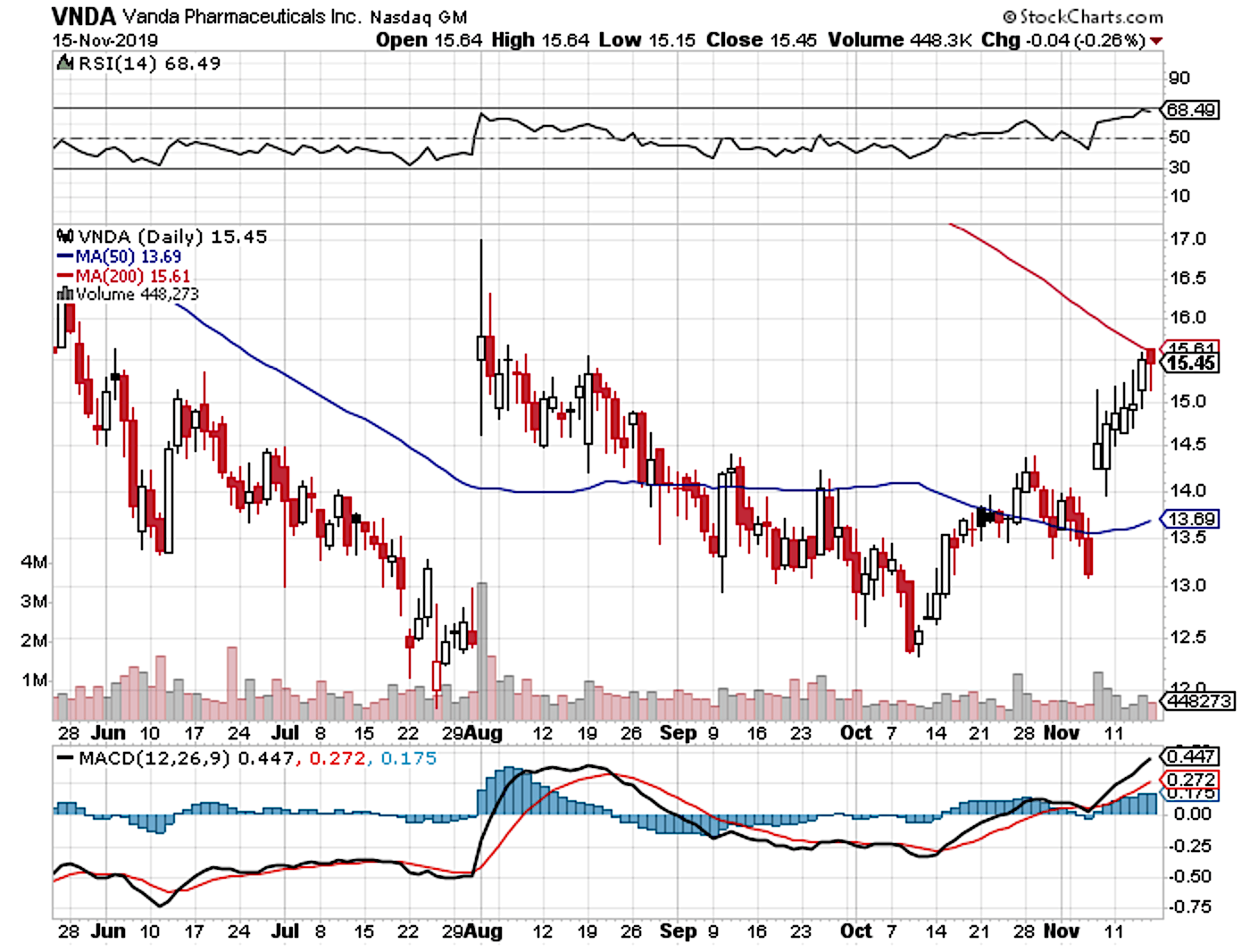Screen dimensions: 1250x952
Task: Click the tallest volume bar at start of August
Action: [x=482, y=651]
